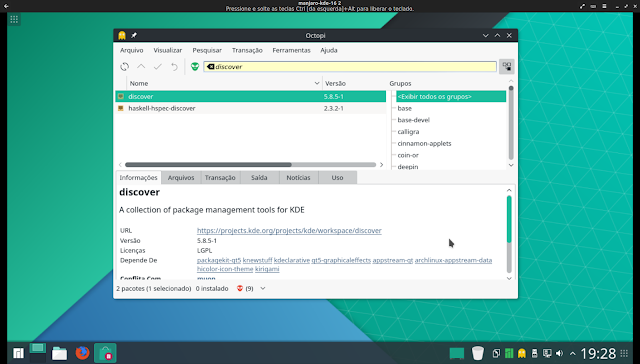This screenshot has height=364, width=640.
Task: Click in the search field containing 'discover'
Action: coord(350,67)
